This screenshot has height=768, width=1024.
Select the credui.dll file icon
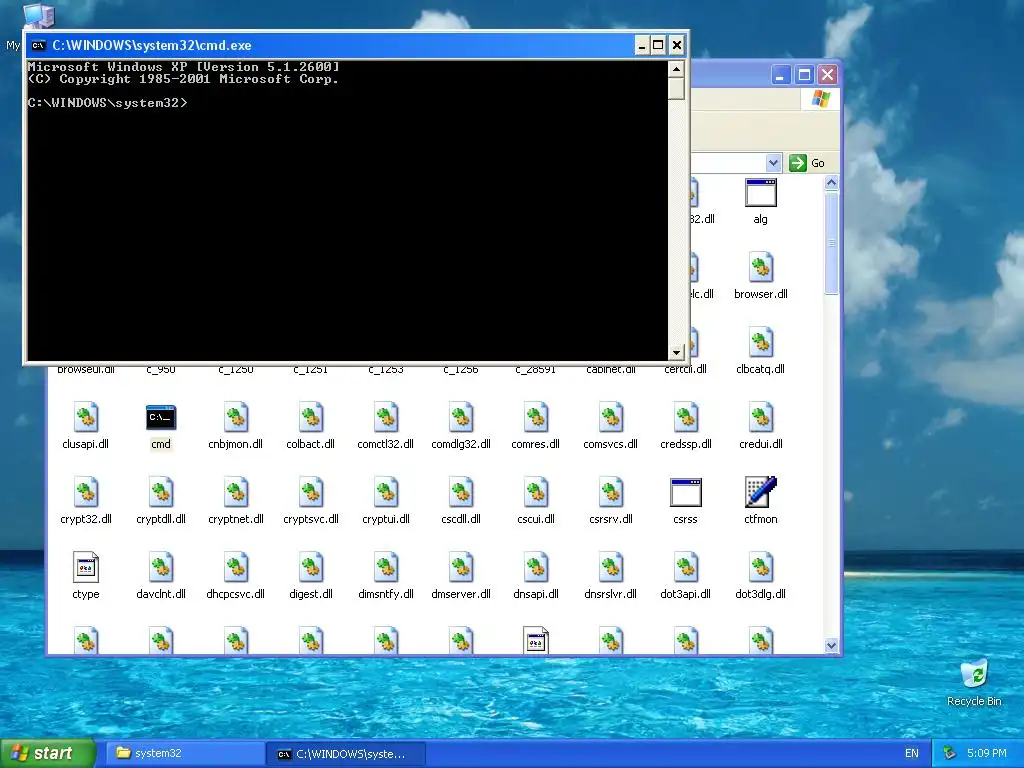[761, 418]
